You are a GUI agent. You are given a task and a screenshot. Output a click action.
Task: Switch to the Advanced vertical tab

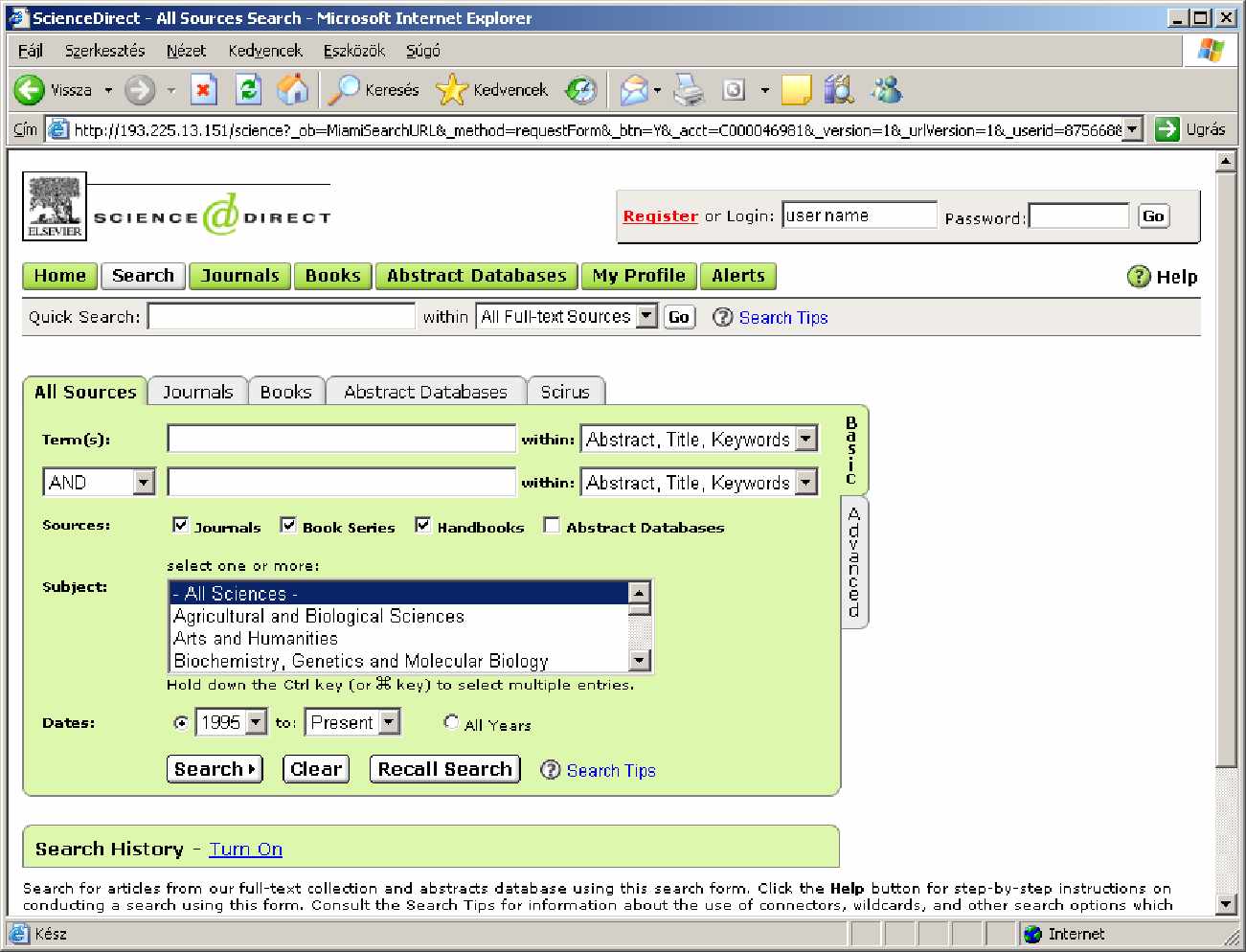point(853,561)
